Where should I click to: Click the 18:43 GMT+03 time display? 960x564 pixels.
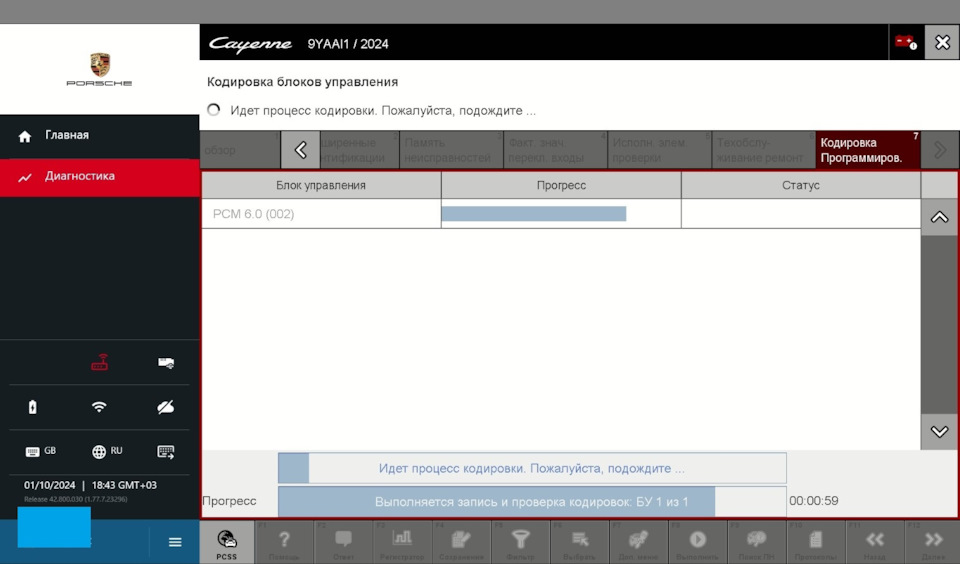coord(124,485)
